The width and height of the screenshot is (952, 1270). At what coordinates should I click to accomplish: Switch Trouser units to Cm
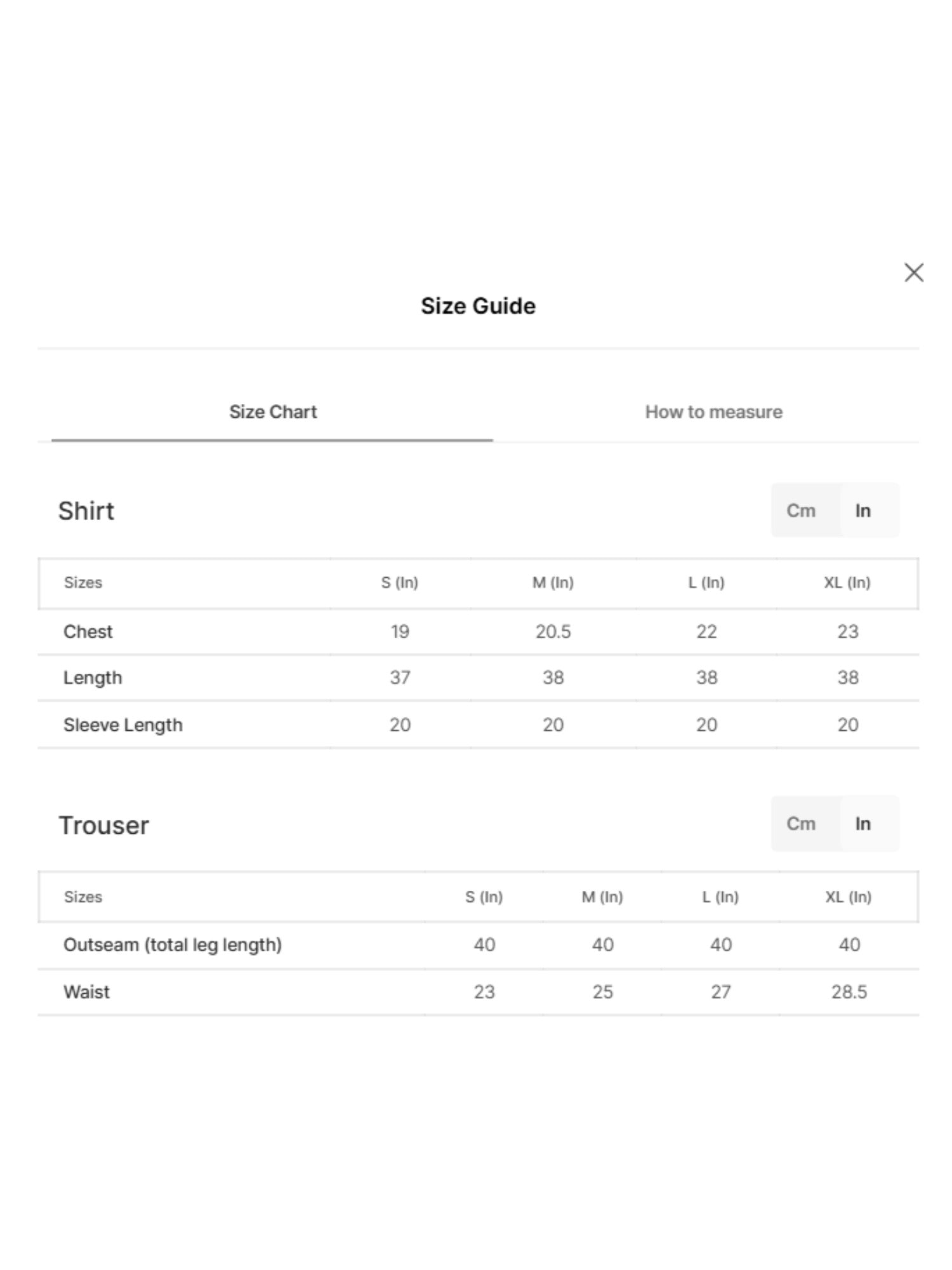(801, 823)
